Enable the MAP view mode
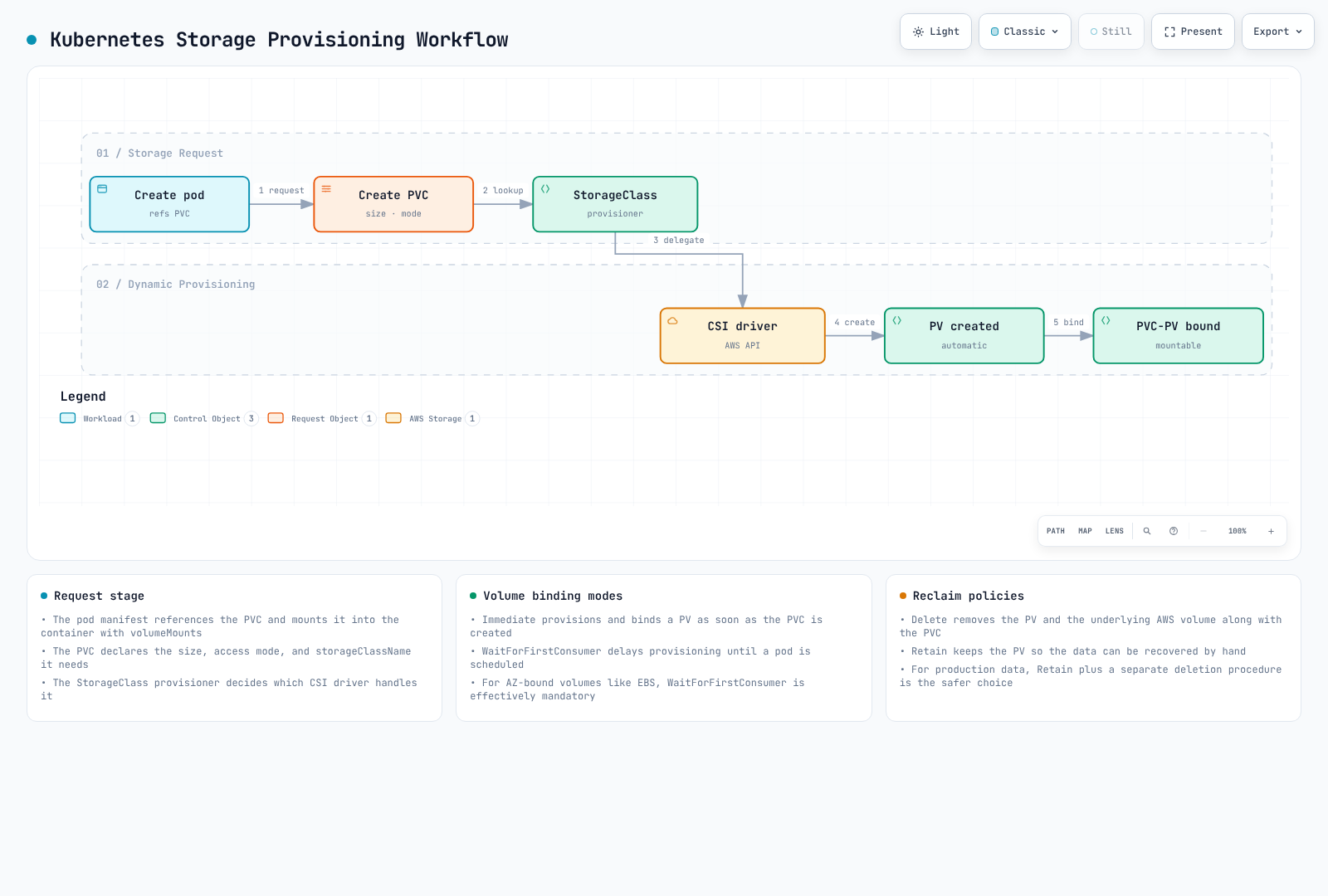Viewport: 1328px width, 896px height. point(1085,531)
